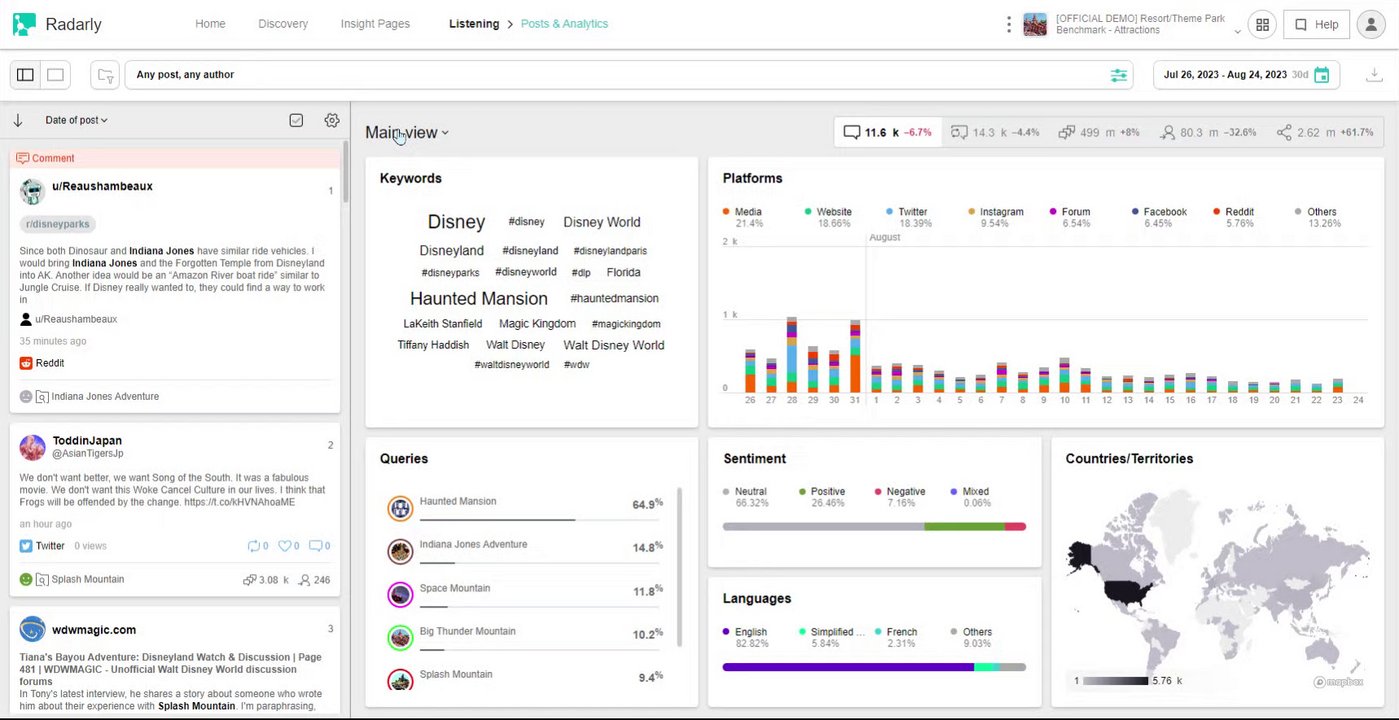Click the post search filter field
1399x720 pixels.
coord(628,75)
